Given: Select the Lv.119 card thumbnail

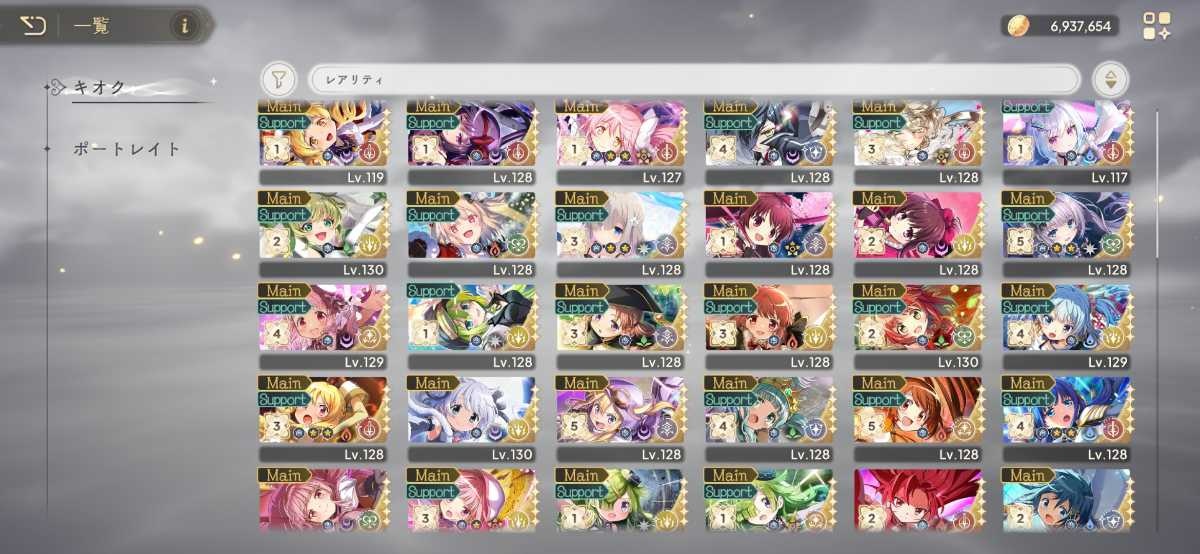Looking at the screenshot, I should pos(323,142).
